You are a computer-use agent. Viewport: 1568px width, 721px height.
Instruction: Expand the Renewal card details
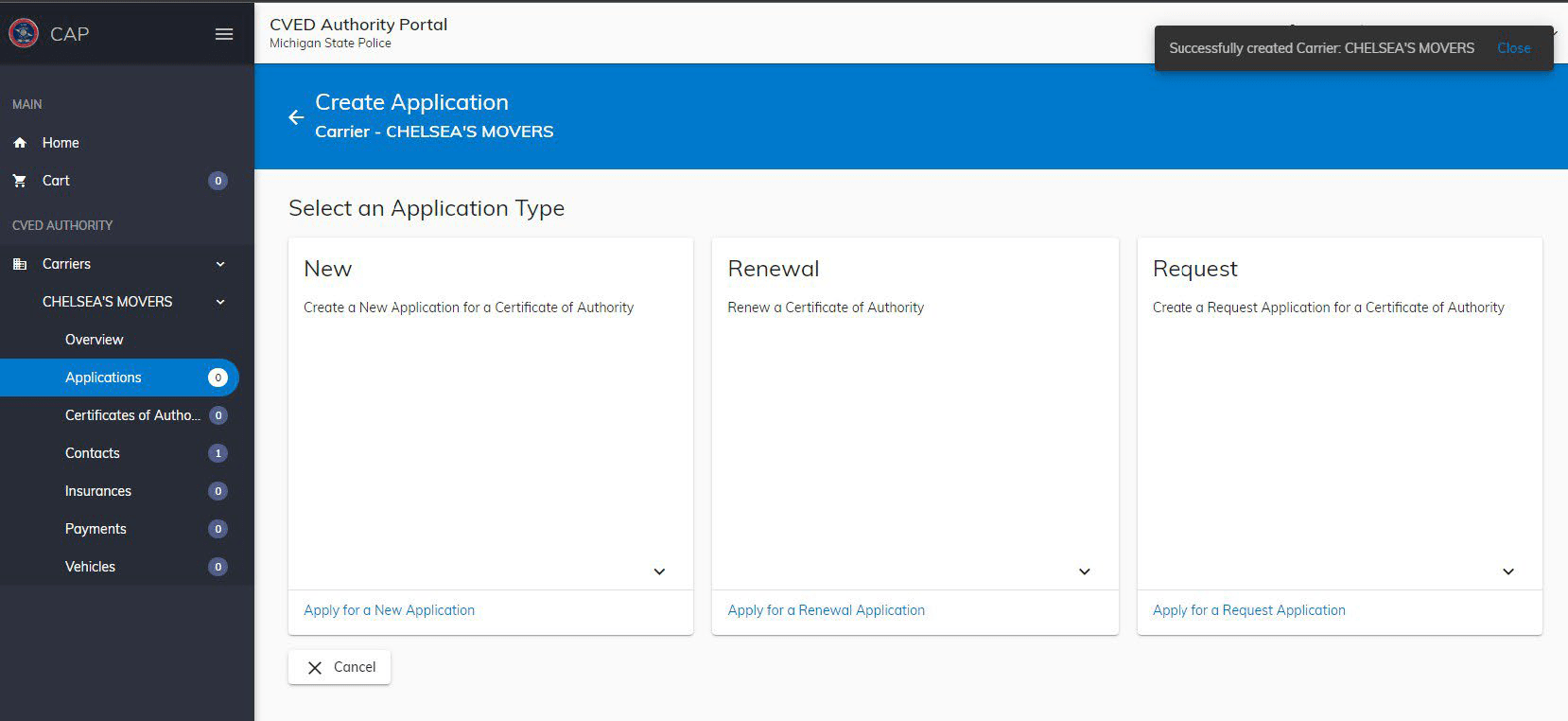pos(1085,572)
